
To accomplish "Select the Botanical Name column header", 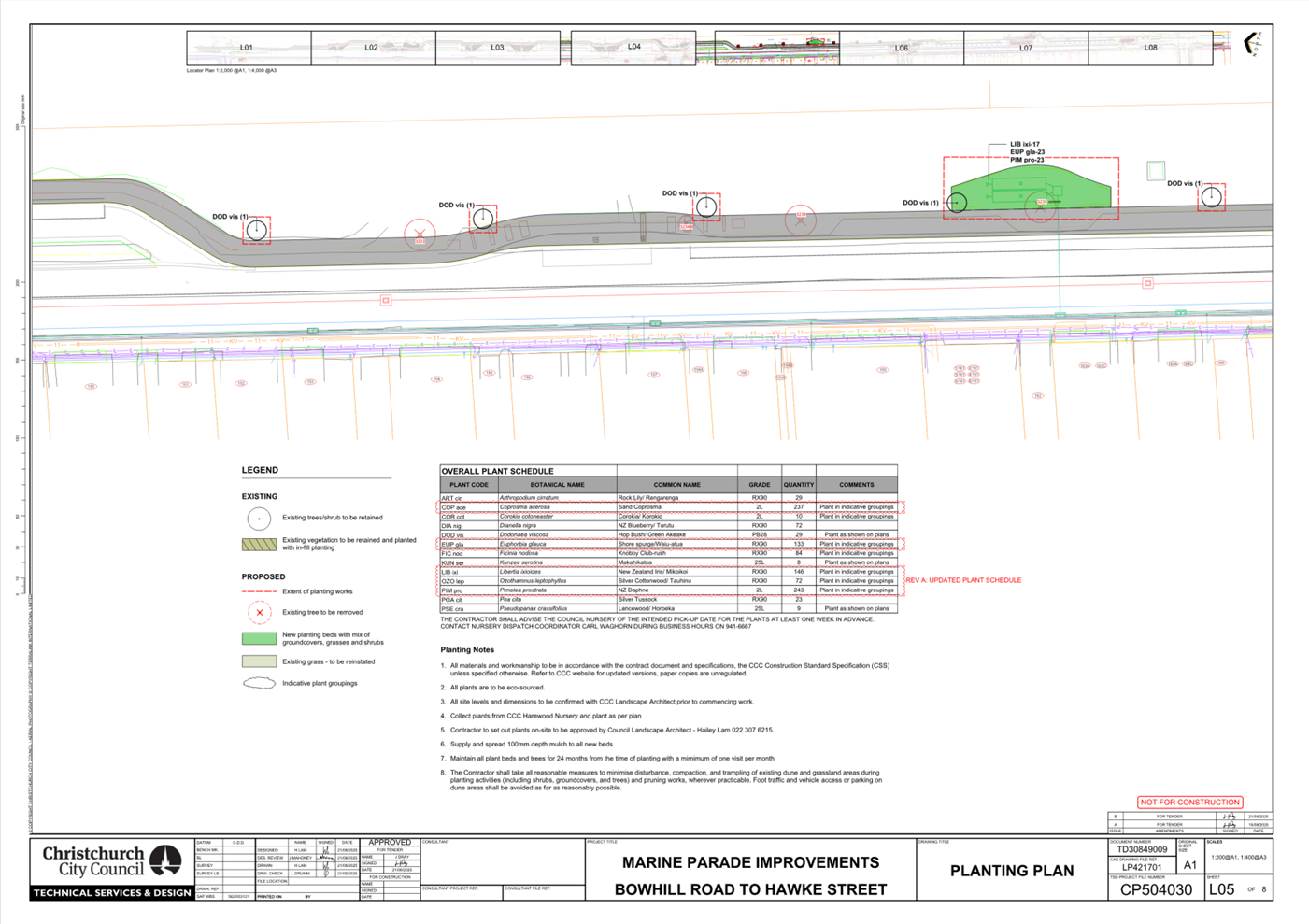I will click(557, 485).
